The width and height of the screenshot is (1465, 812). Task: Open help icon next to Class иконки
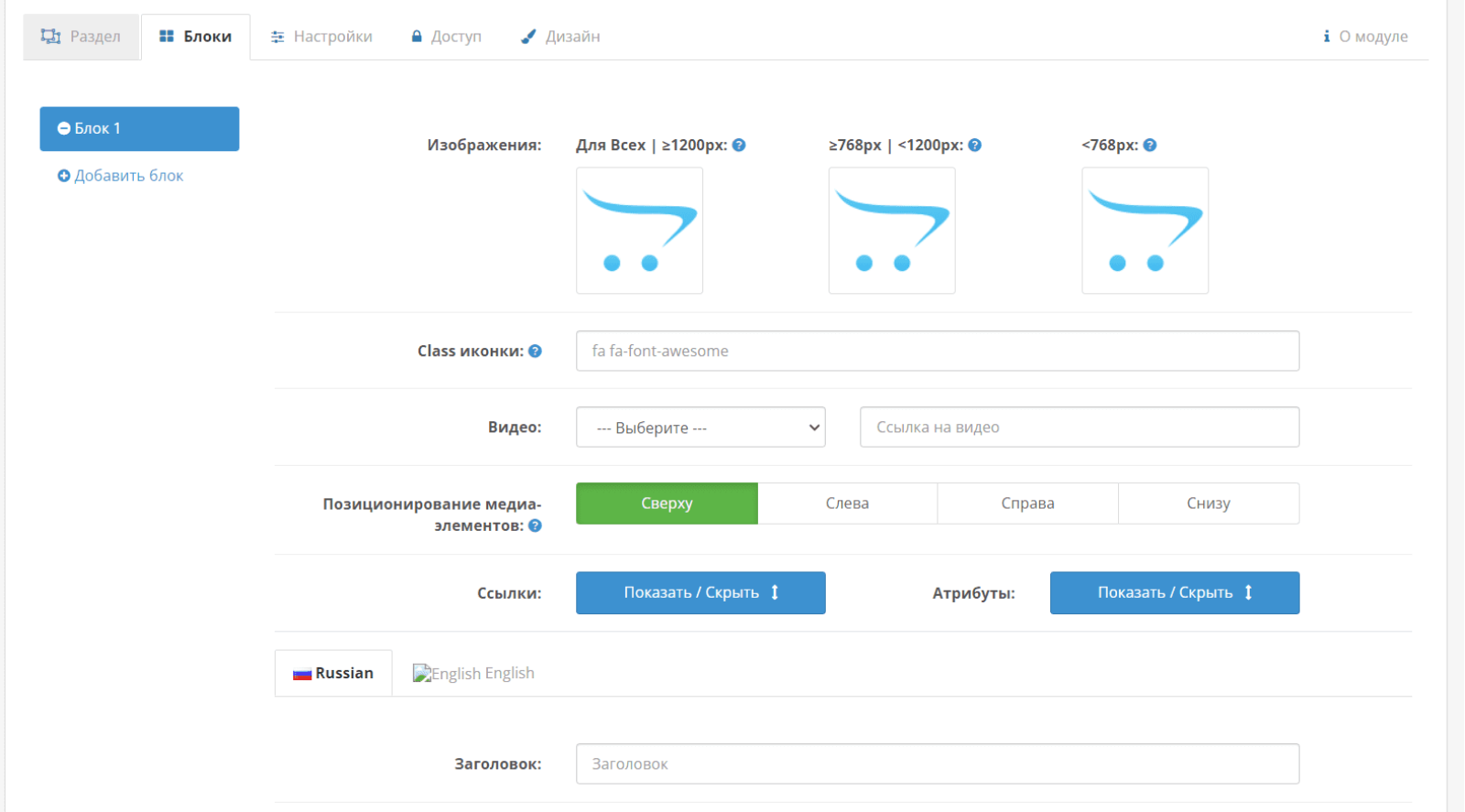click(536, 351)
